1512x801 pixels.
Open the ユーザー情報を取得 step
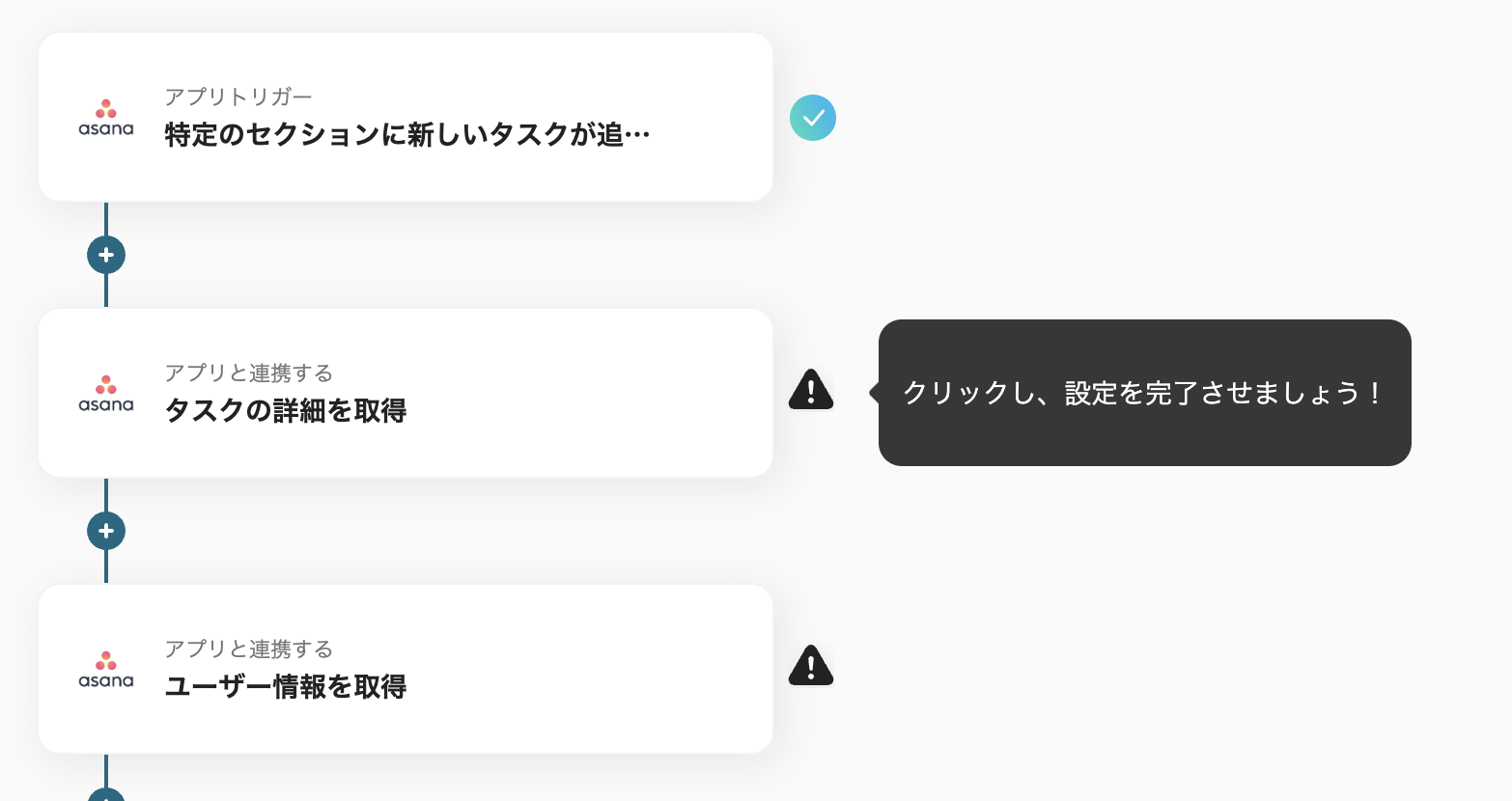click(286, 687)
